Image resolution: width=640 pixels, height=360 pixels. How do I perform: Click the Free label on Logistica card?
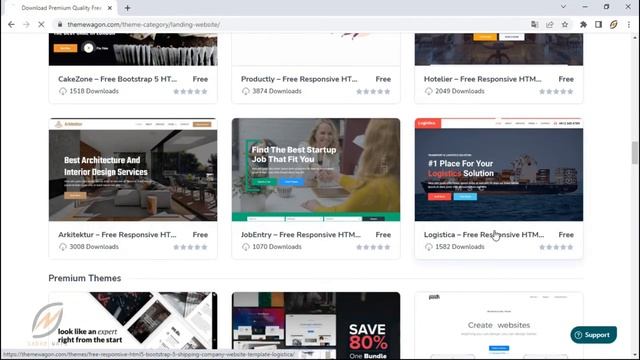(566, 235)
